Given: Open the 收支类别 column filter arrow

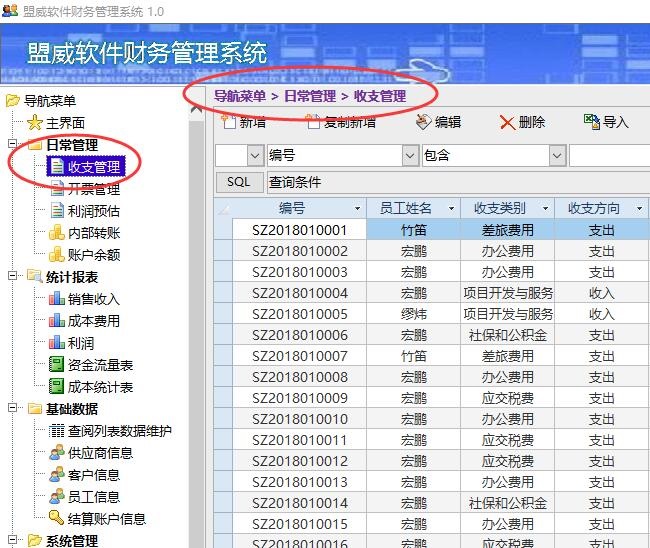Looking at the screenshot, I should coord(546,209).
